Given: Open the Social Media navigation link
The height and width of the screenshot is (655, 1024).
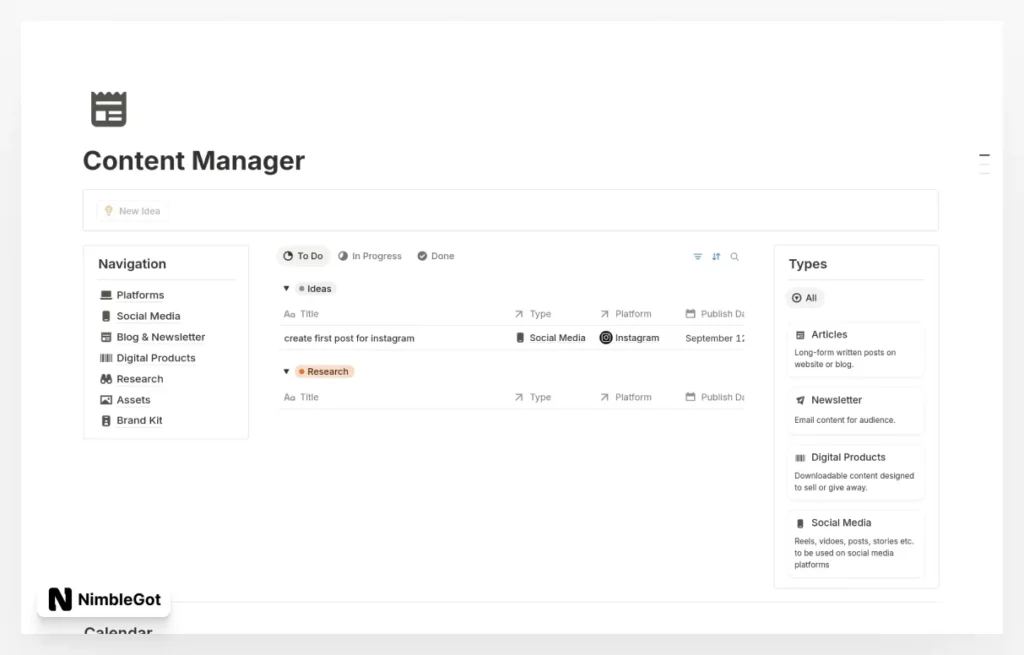Looking at the screenshot, I should [148, 316].
